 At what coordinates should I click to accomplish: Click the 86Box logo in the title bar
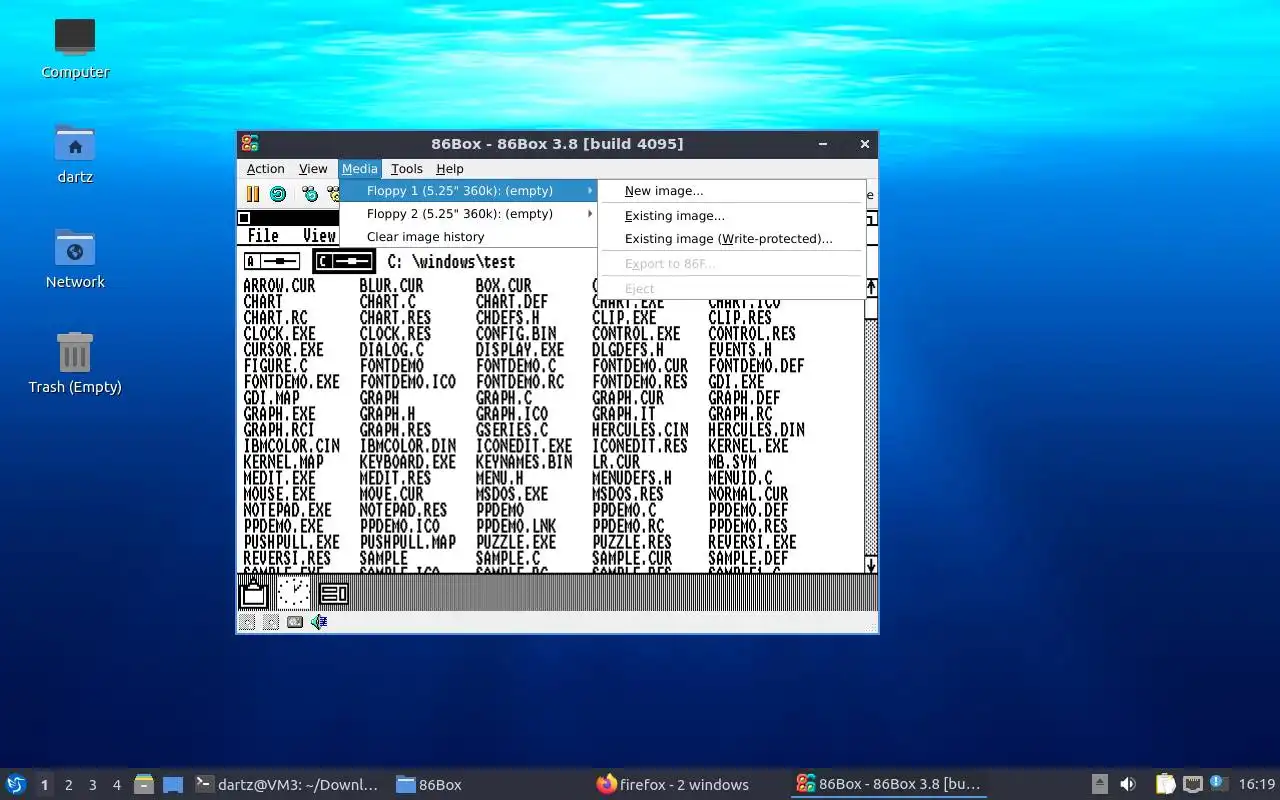(x=250, y=143)
